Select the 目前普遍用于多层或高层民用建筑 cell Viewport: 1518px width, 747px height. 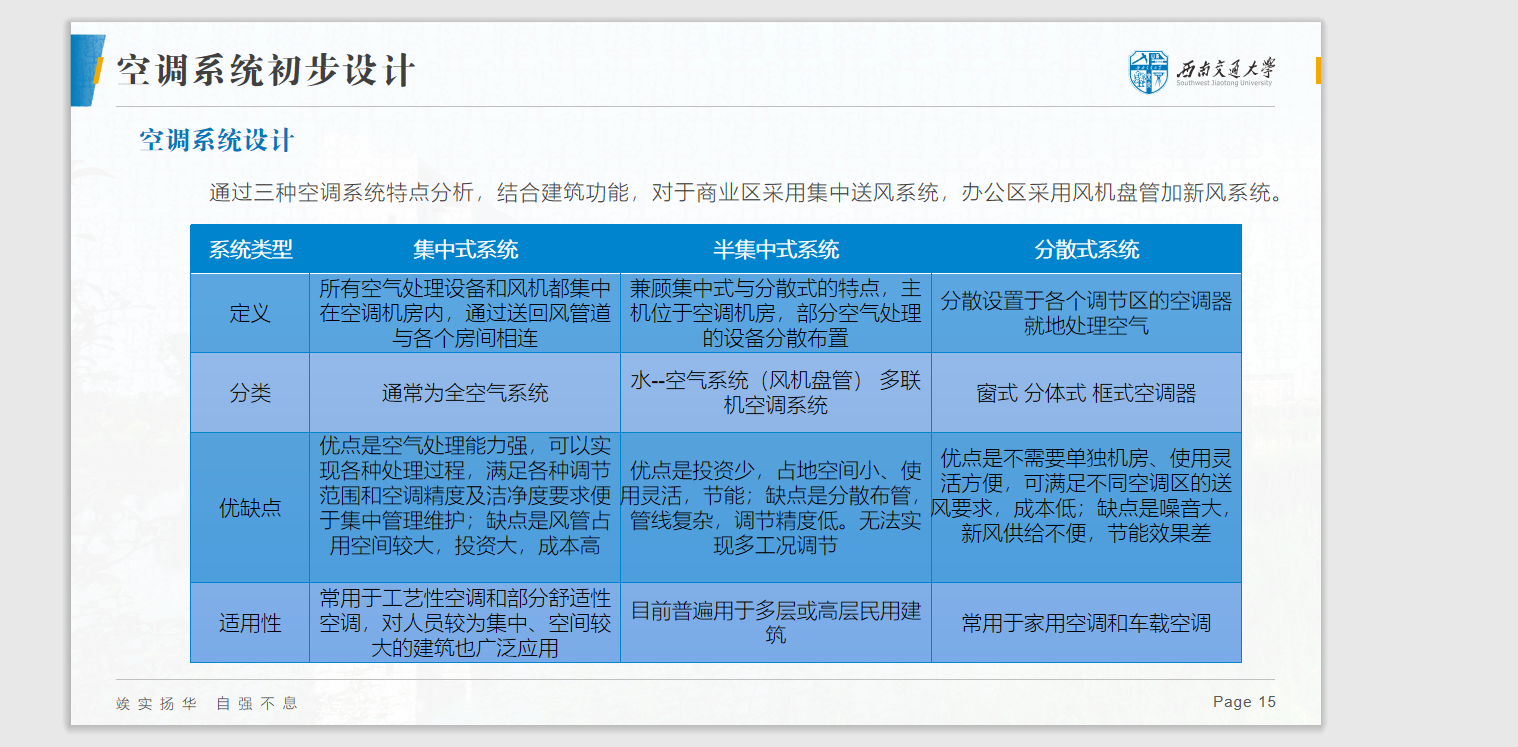(775, 622)
